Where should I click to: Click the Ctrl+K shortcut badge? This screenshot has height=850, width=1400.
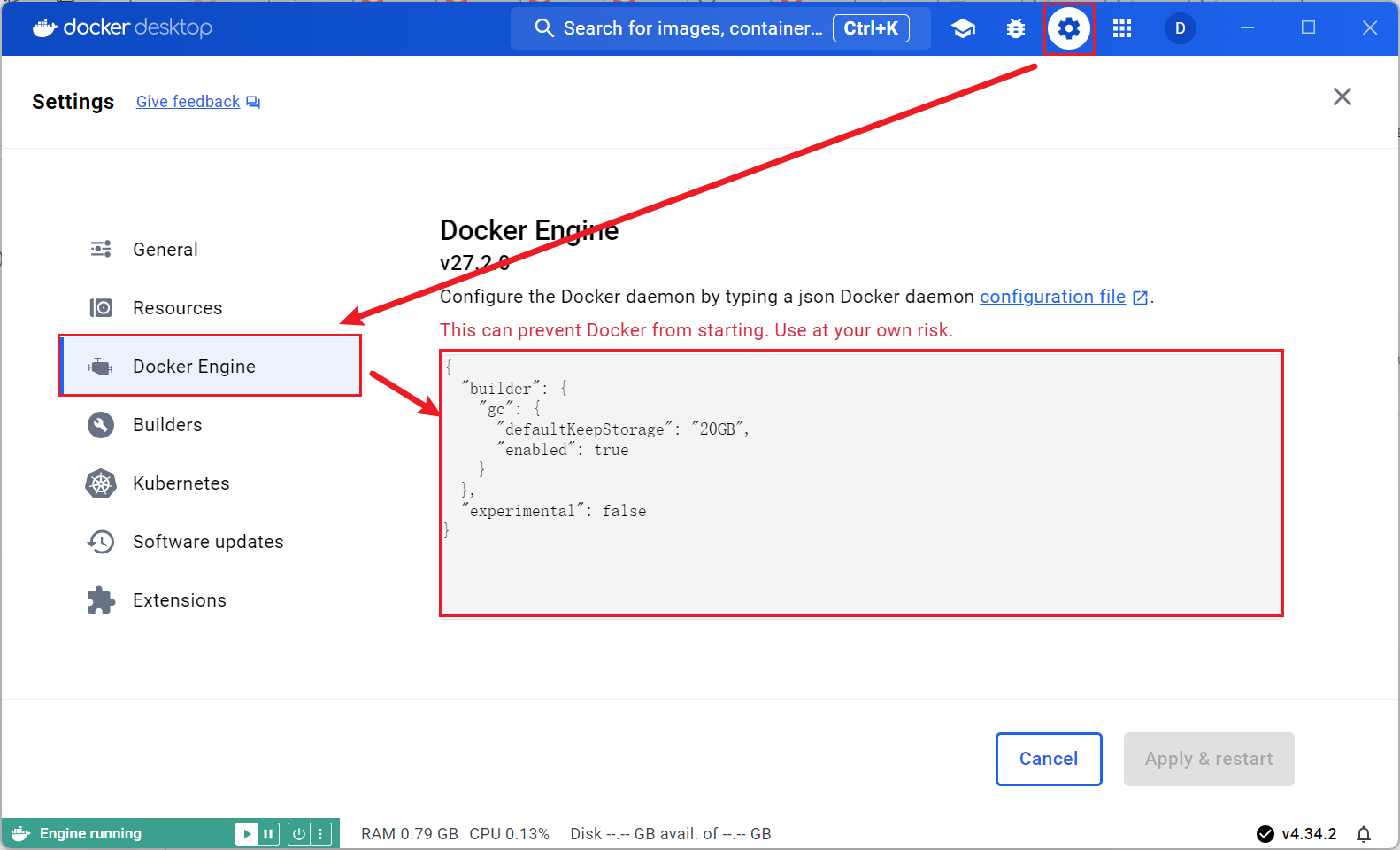(871, 28)
